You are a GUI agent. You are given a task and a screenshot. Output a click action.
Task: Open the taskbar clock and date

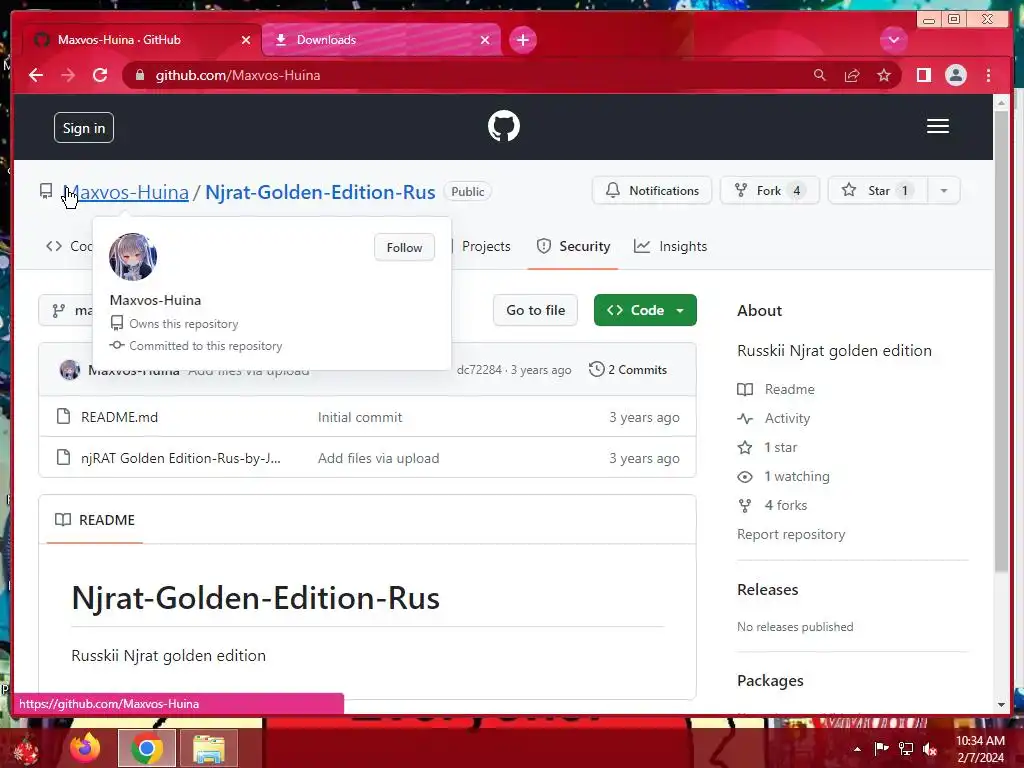[x=980, y=749]
